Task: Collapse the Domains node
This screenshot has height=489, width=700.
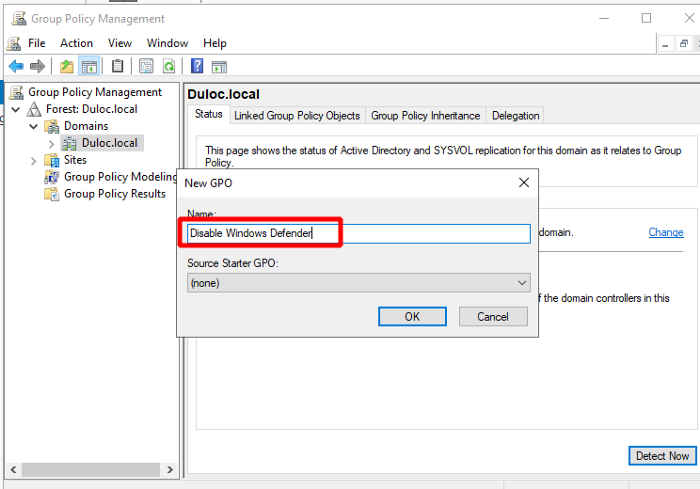Action: click(33, 126)
